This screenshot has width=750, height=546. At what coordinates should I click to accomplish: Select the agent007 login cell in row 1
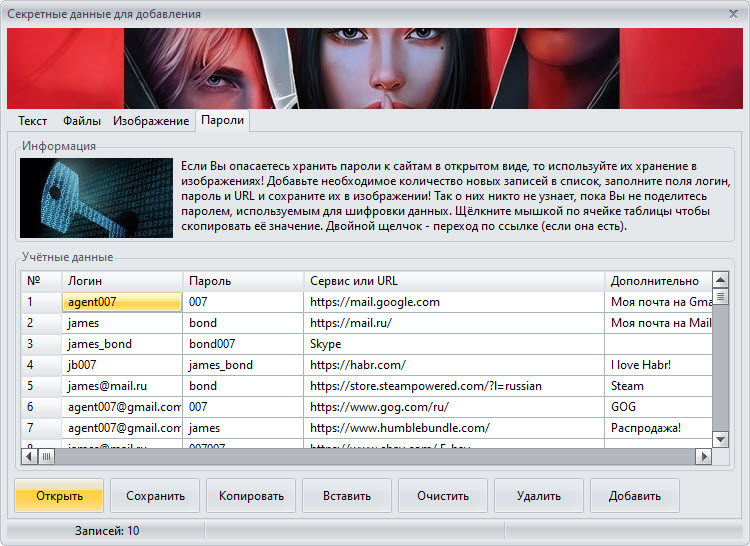[122, 302]
